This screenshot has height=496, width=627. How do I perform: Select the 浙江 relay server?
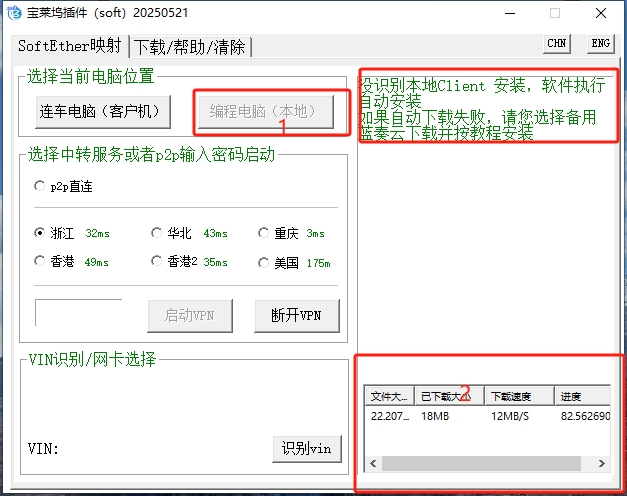tap(40, 233)
